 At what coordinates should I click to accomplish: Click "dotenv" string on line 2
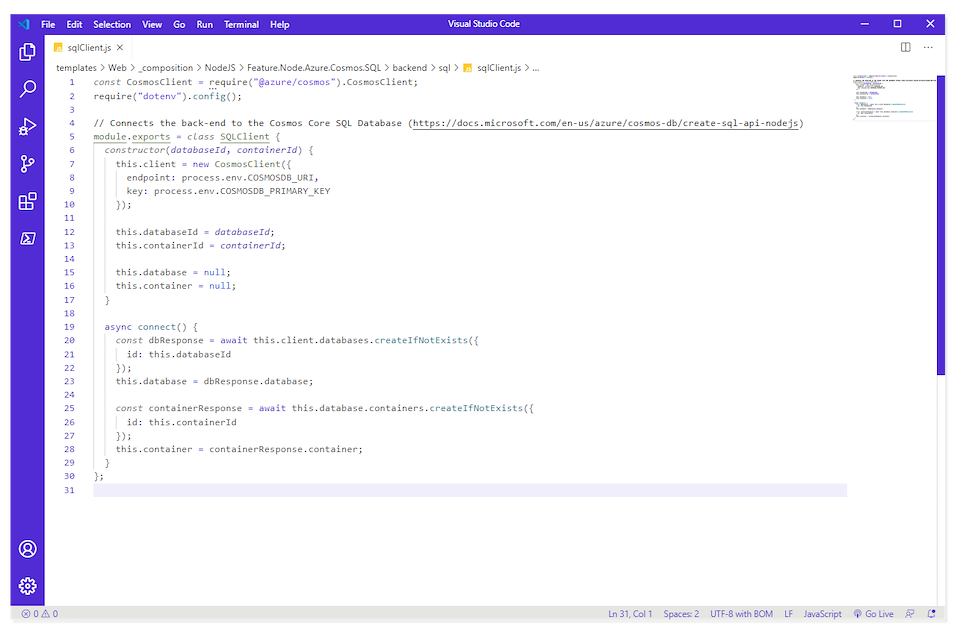159,96
